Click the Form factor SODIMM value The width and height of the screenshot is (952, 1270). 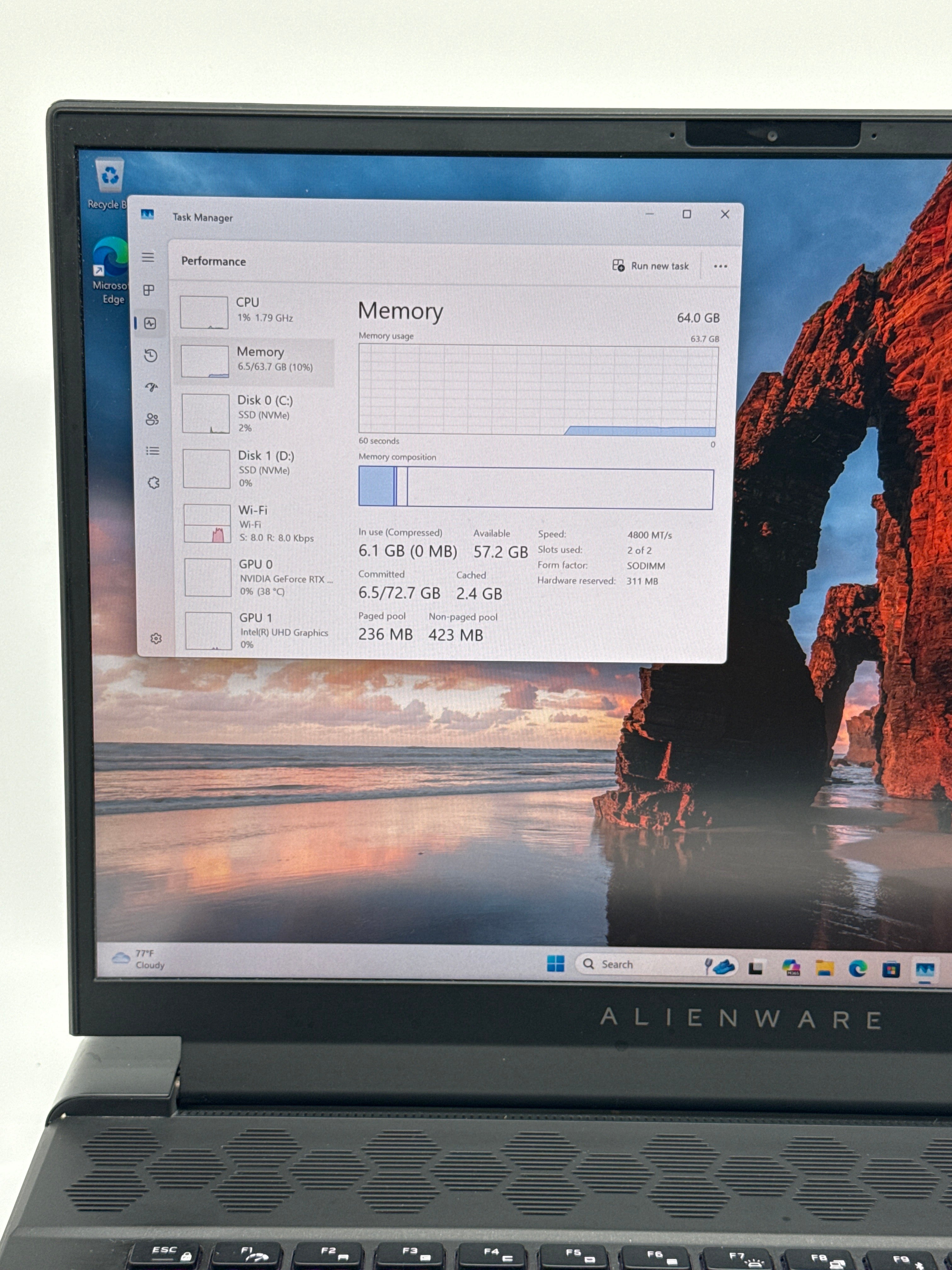coord(646,565)
